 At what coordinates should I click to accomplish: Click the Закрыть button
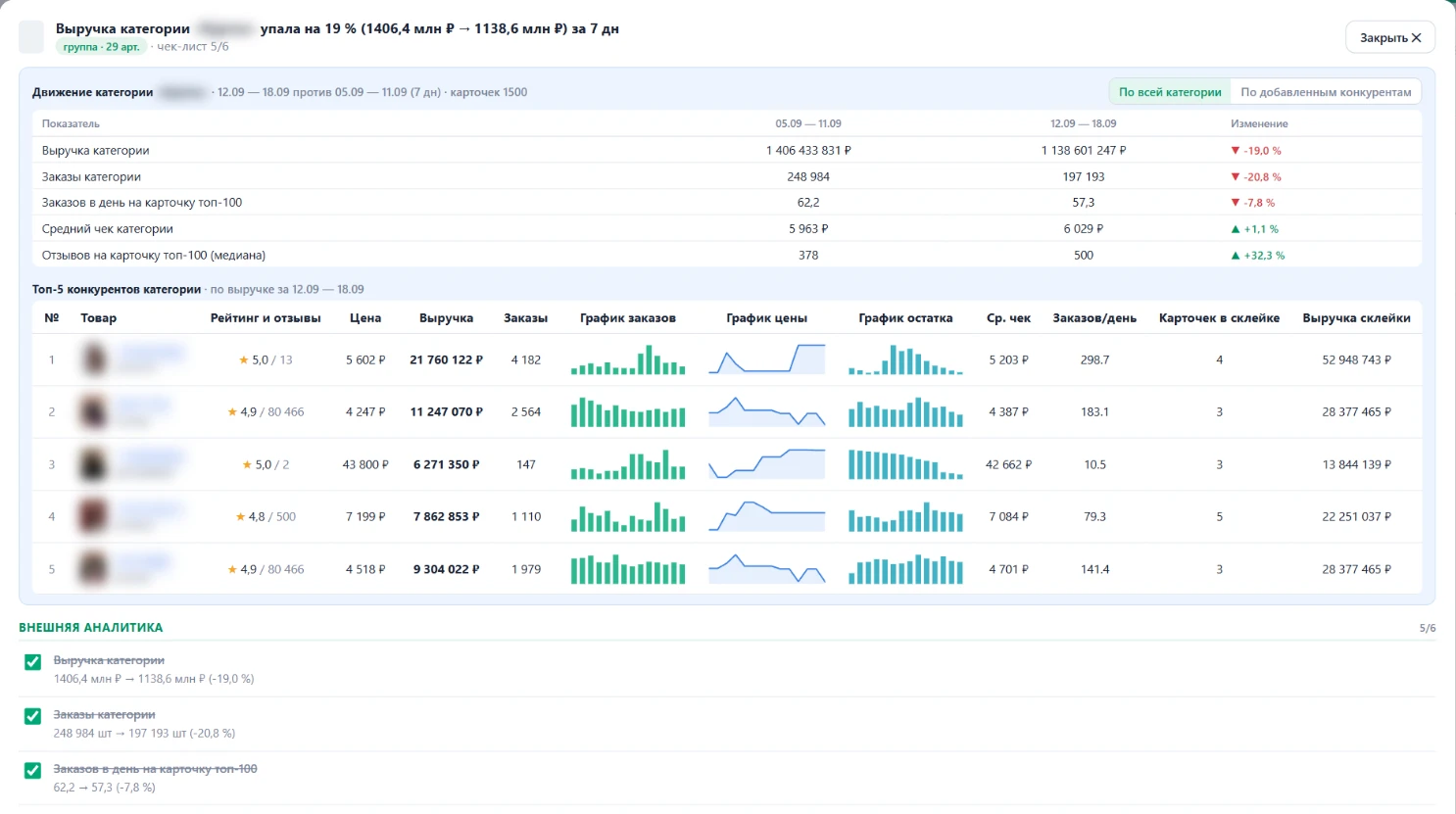(x=1389, y=37)
